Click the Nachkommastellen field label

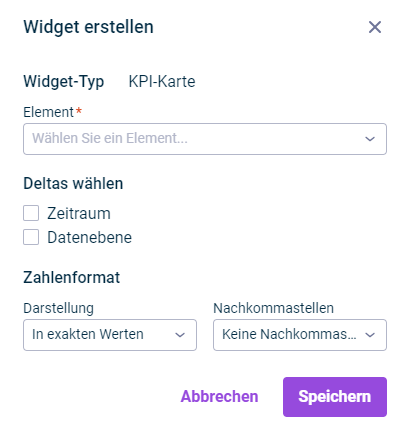pos(273,308)
